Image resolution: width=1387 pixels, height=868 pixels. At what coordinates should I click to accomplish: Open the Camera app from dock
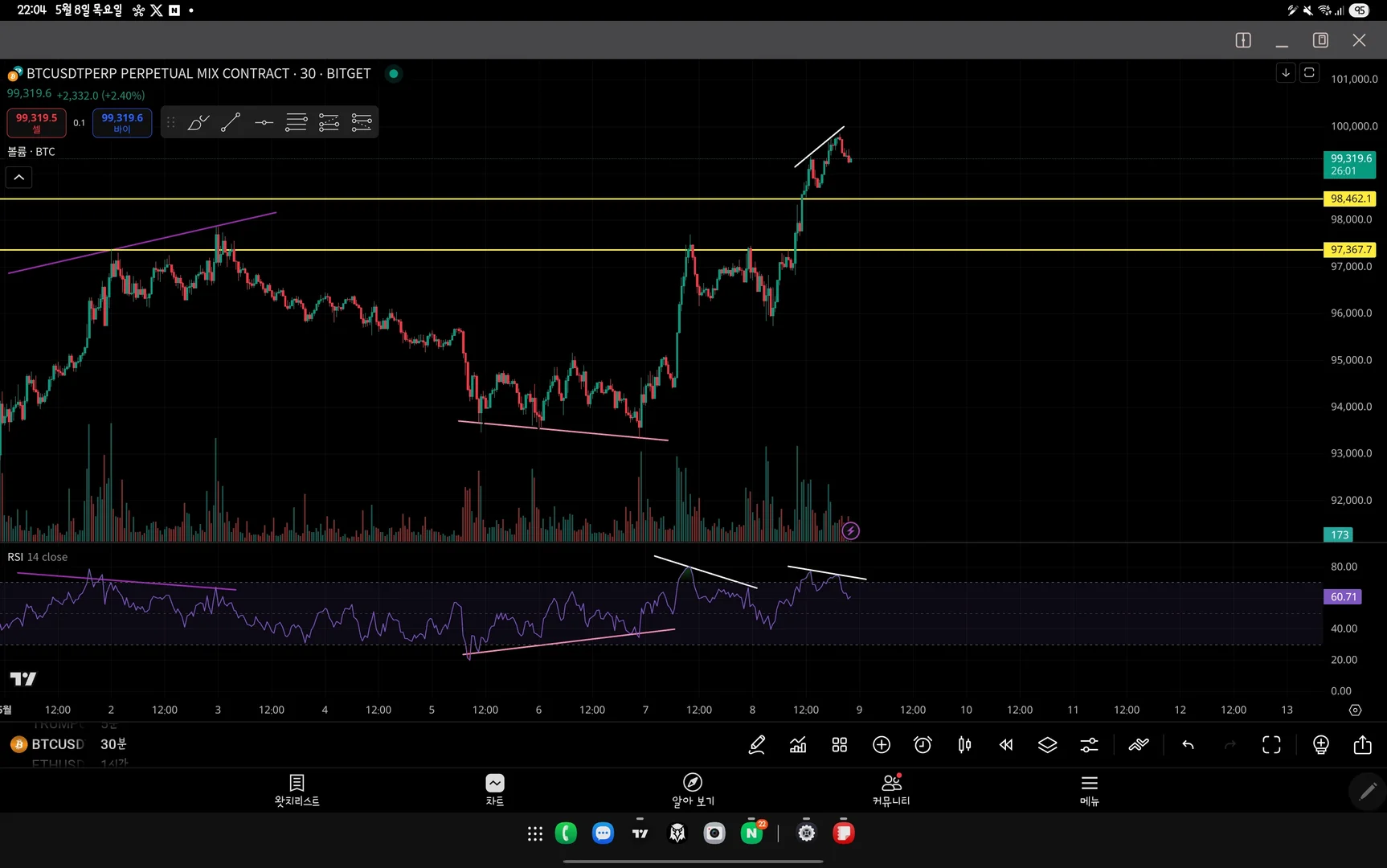click(x=714, y=833)
